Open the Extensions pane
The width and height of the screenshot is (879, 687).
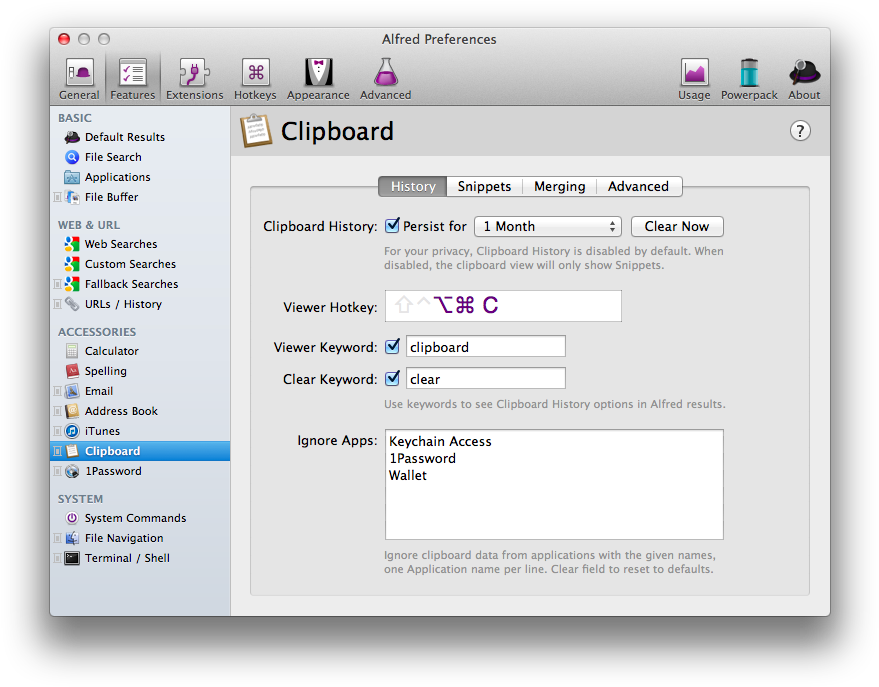pos(195,79)
